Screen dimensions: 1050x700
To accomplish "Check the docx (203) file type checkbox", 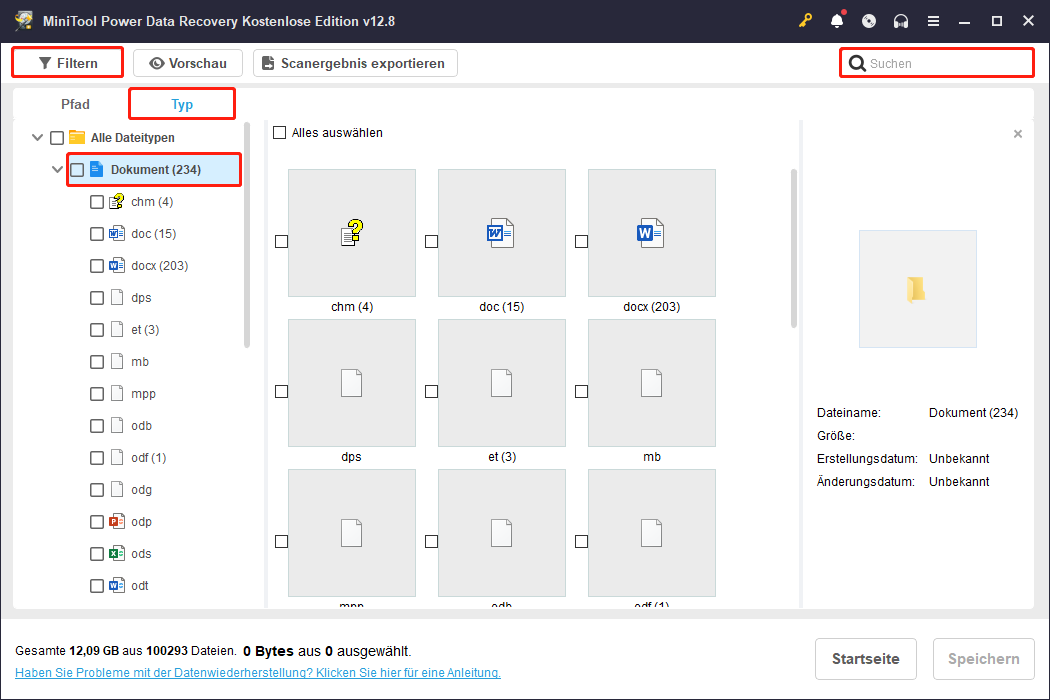I will (97, 265).
